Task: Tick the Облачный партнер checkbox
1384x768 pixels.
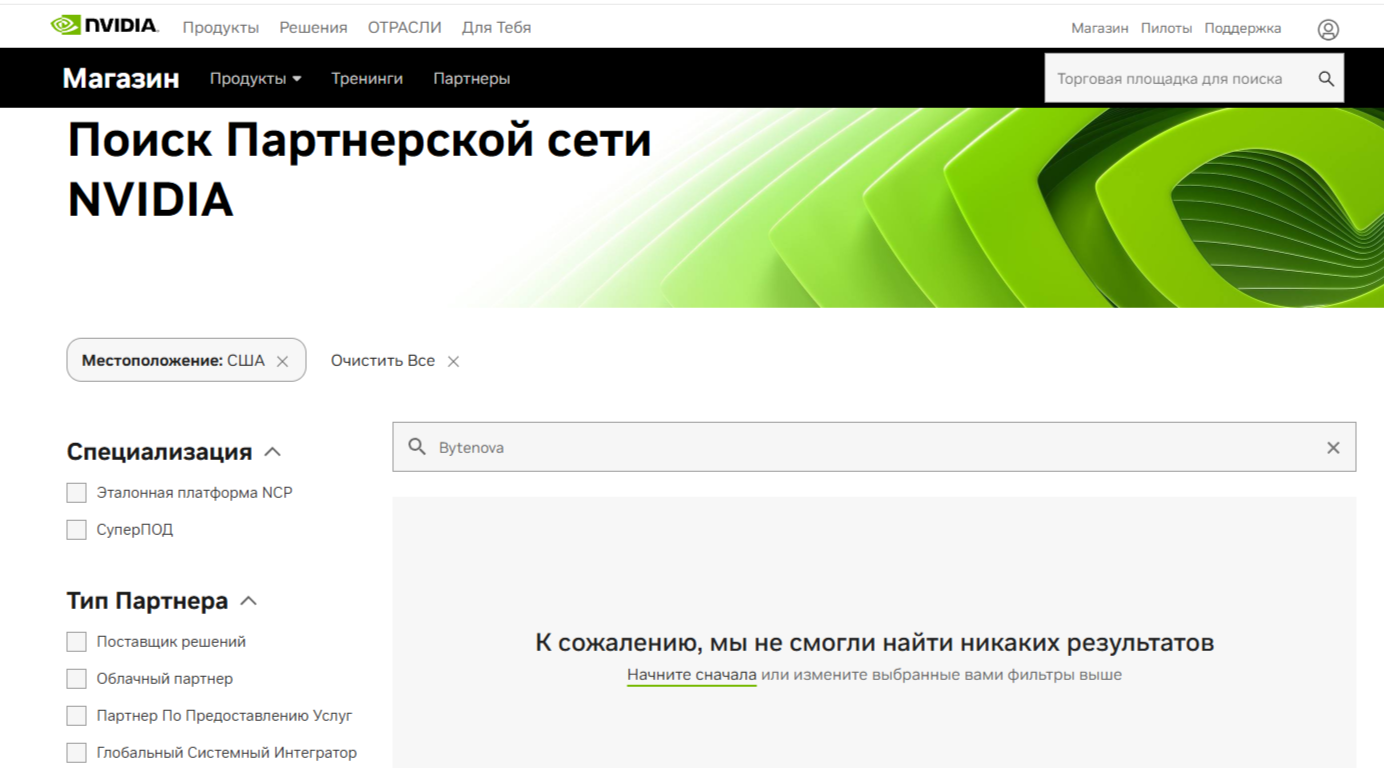Action: pos(76,679)
